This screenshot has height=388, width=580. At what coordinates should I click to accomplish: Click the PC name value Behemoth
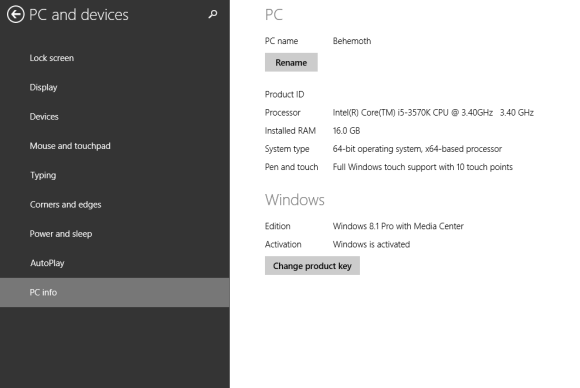(352, 41)
